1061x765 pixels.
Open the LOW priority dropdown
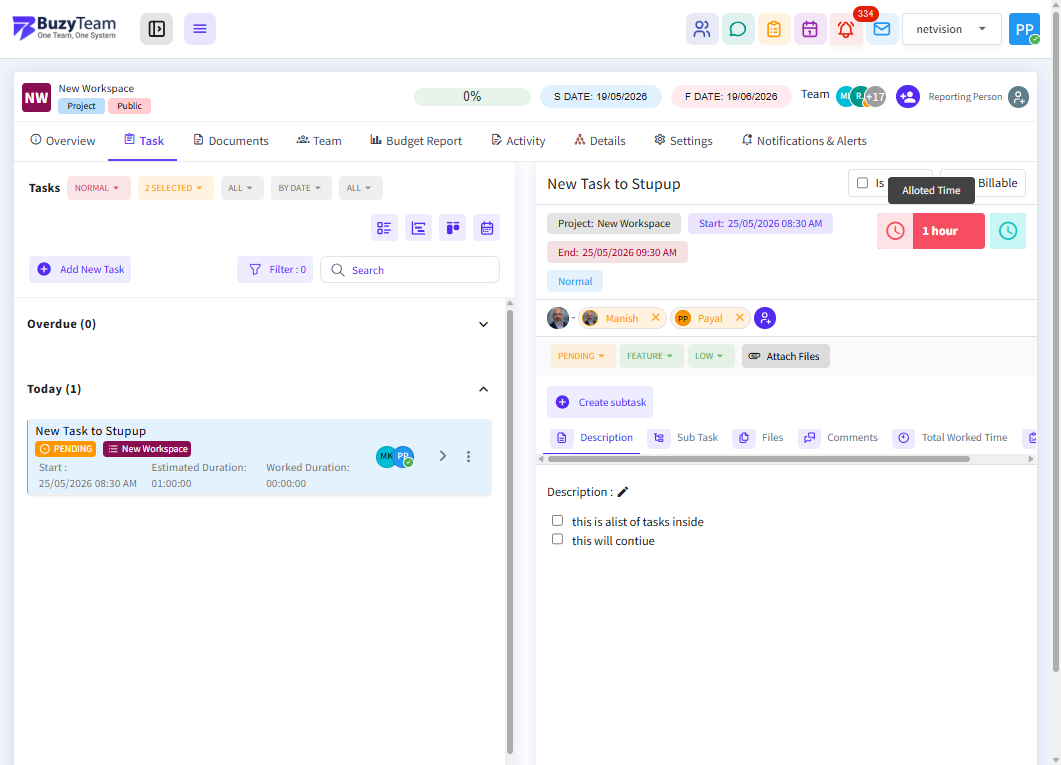pyautogui.click(x=710, y=356)
